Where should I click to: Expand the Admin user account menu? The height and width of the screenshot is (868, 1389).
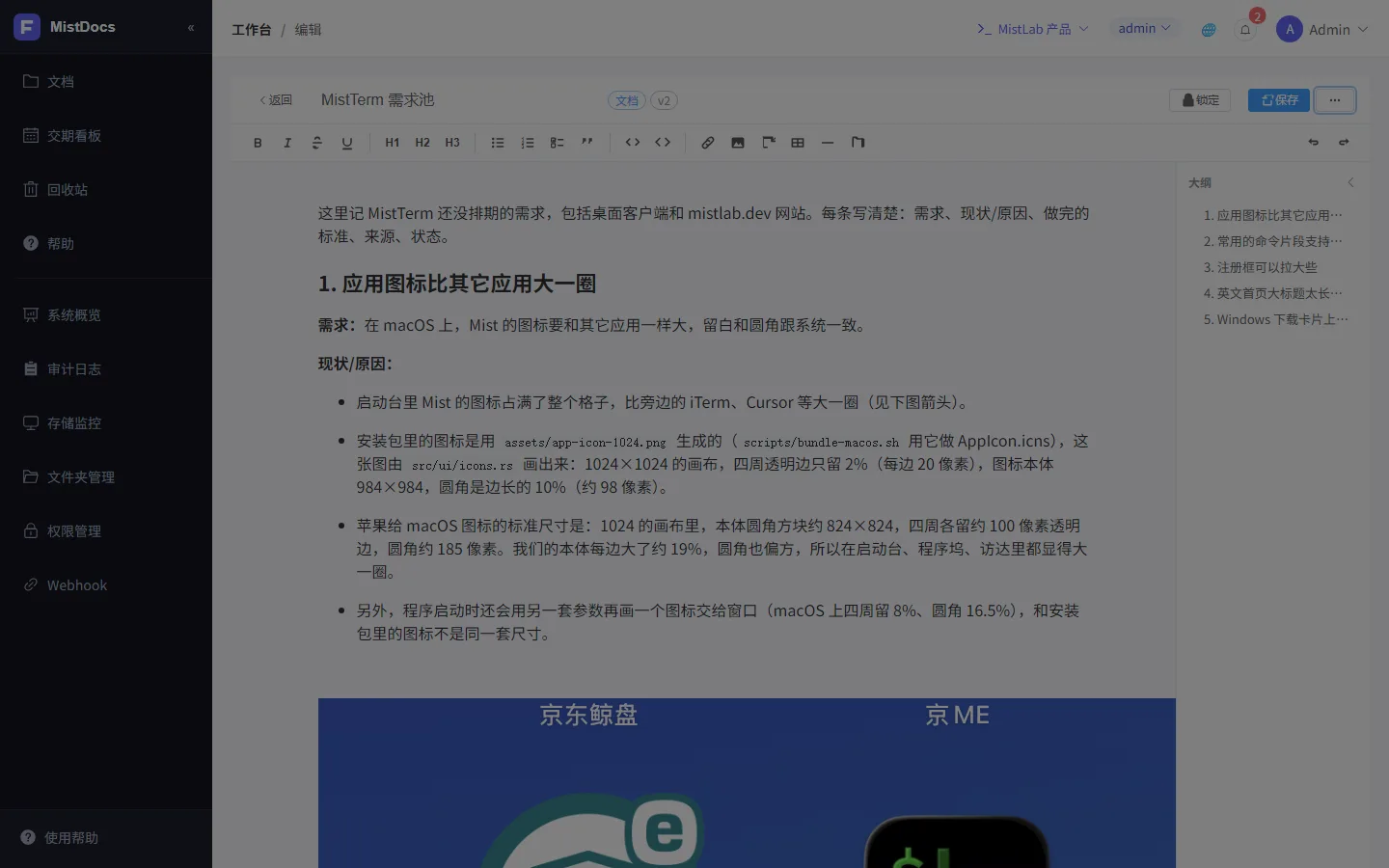(1321, 30)
